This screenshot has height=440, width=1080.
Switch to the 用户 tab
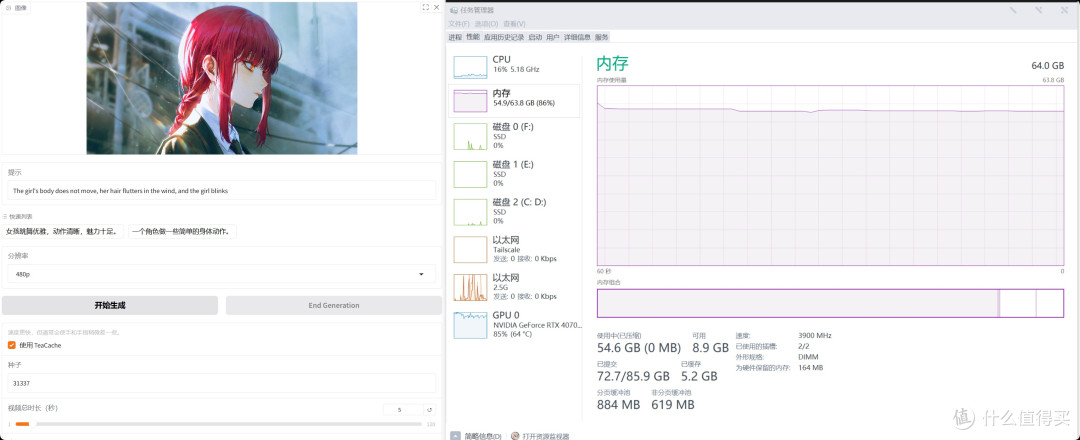(553, 37)
